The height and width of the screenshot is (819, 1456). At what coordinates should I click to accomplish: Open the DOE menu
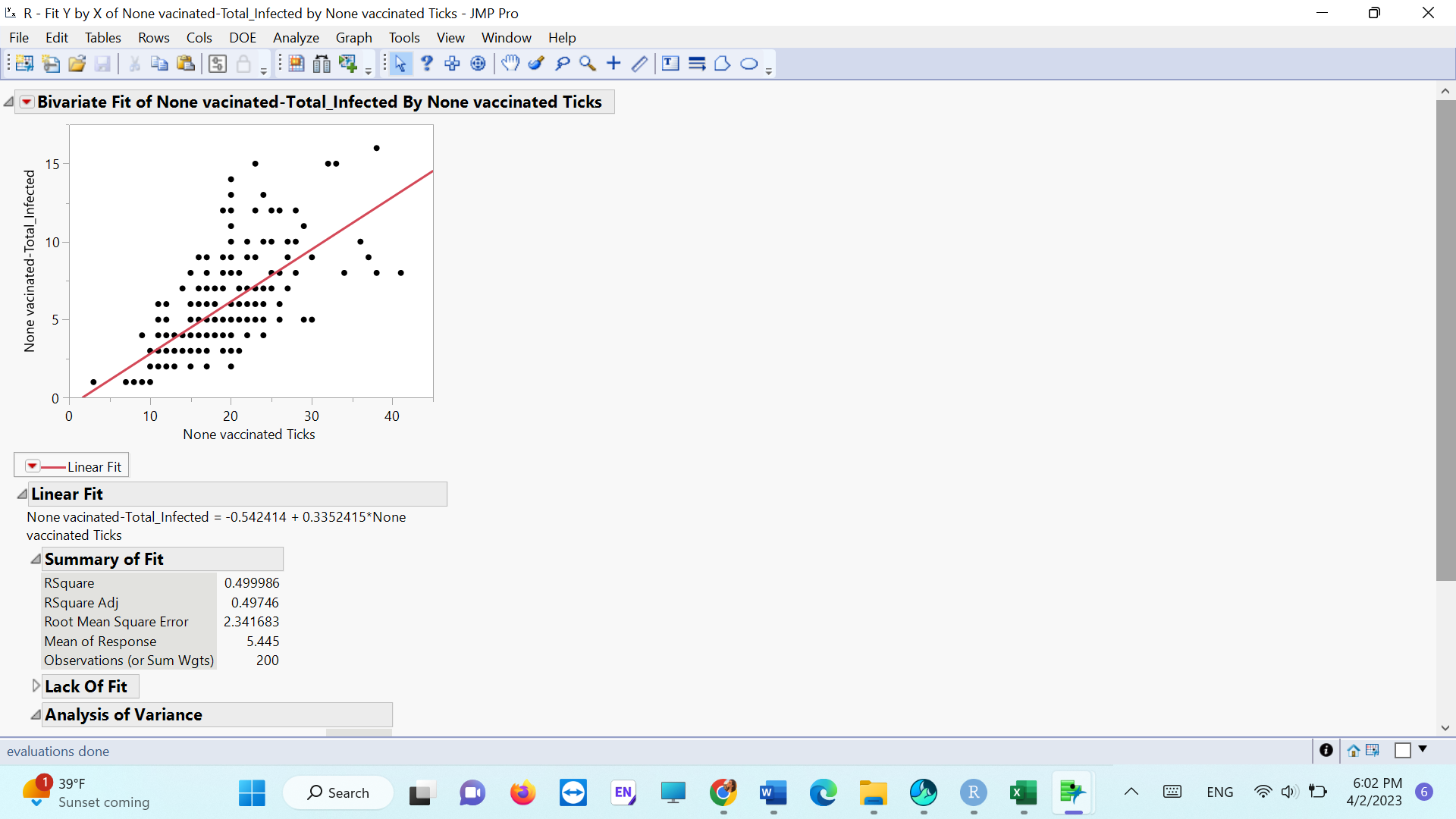[242, 37]
